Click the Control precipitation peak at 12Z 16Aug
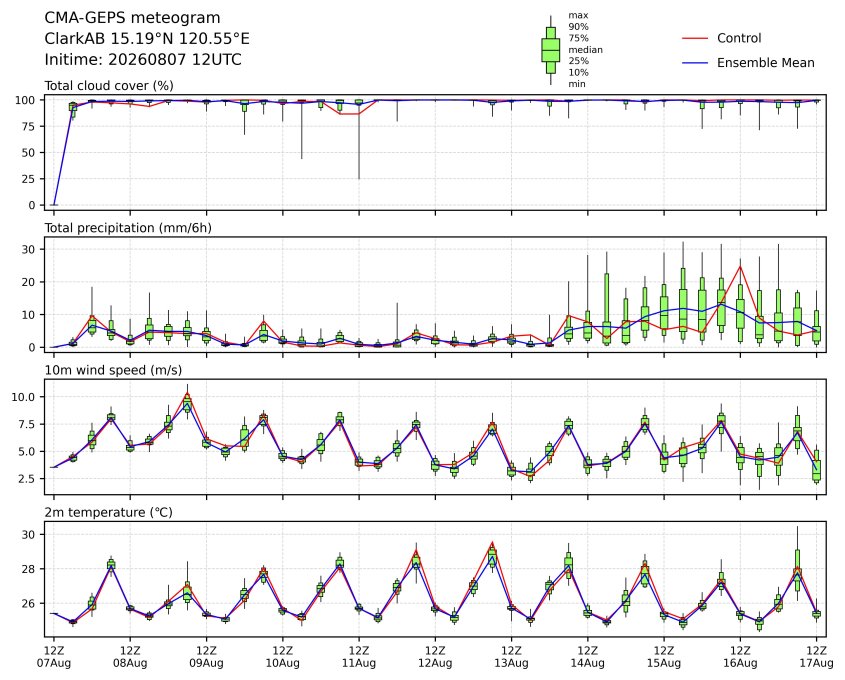The image size is (845, 680). coord(740,266)
